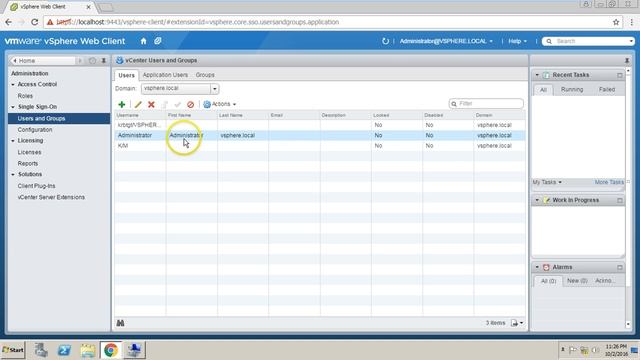Screen dimensions: 640x360
Task: Switch to the Application Users tab
Action: coord(165,75)
